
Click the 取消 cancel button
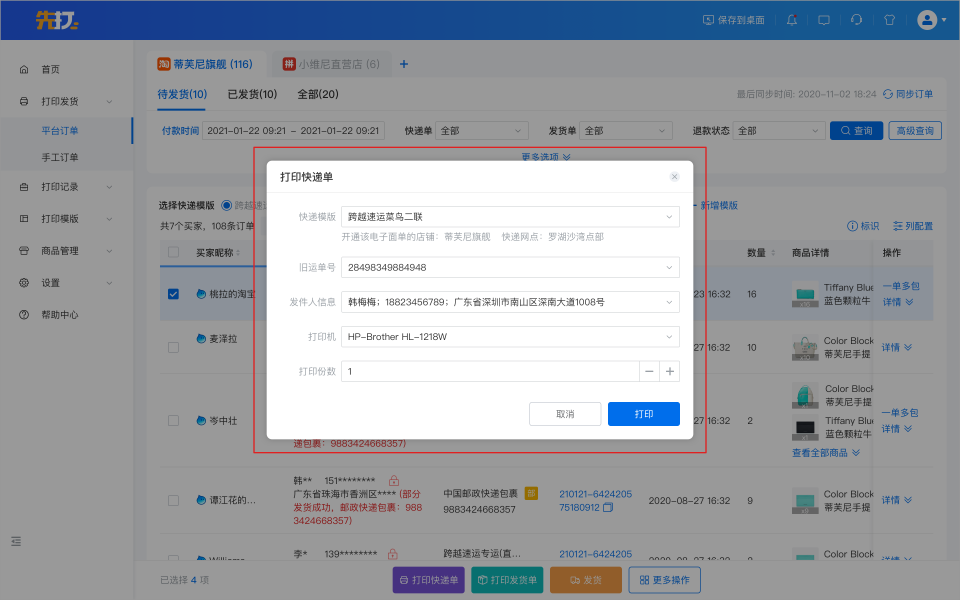coord(565,414)
